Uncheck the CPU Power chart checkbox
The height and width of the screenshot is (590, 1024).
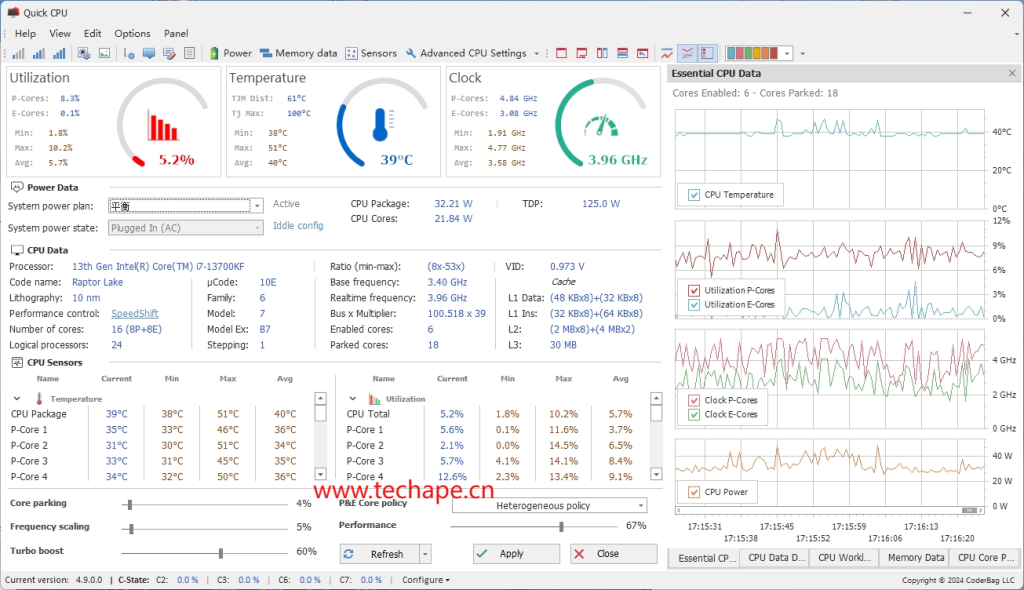pyautogui.click(x=694, y=492)
